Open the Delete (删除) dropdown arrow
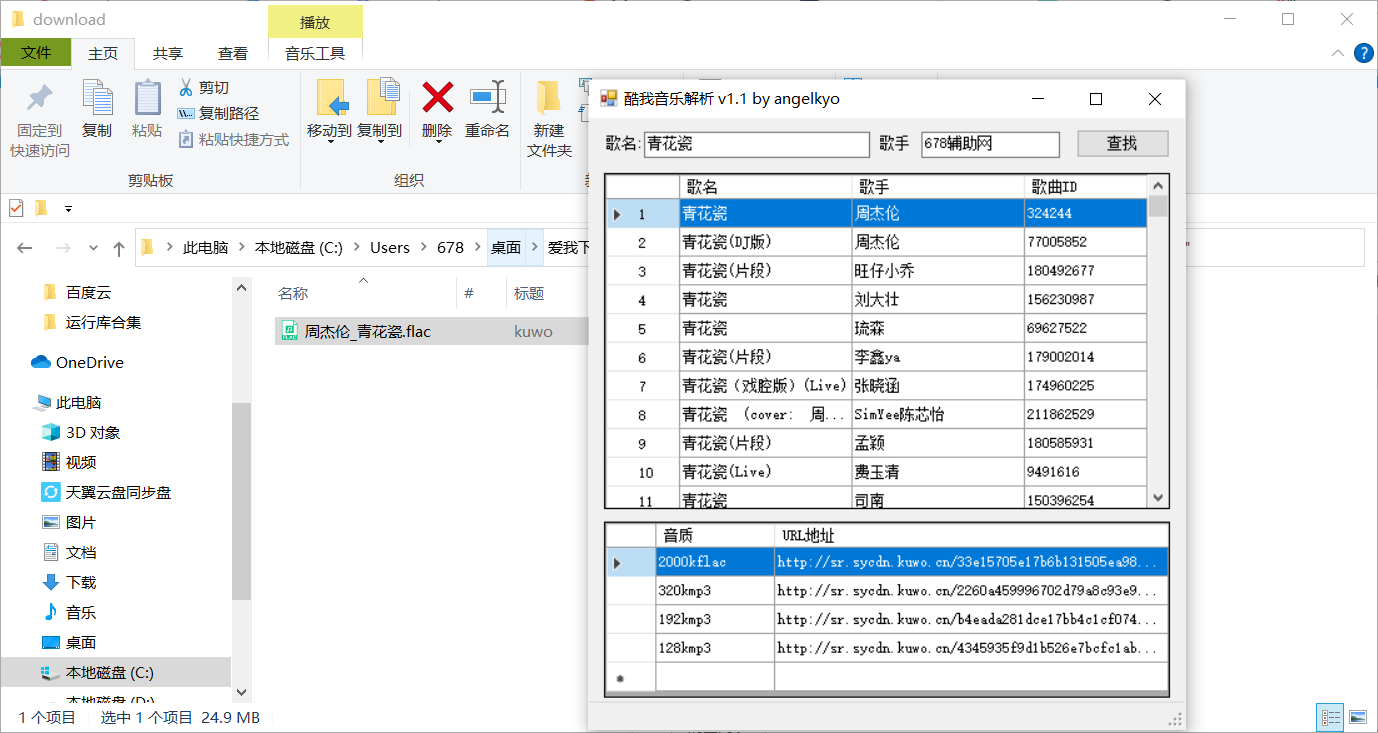The width and height of the screenshot is (1378, 733). (x=437, y=142)
